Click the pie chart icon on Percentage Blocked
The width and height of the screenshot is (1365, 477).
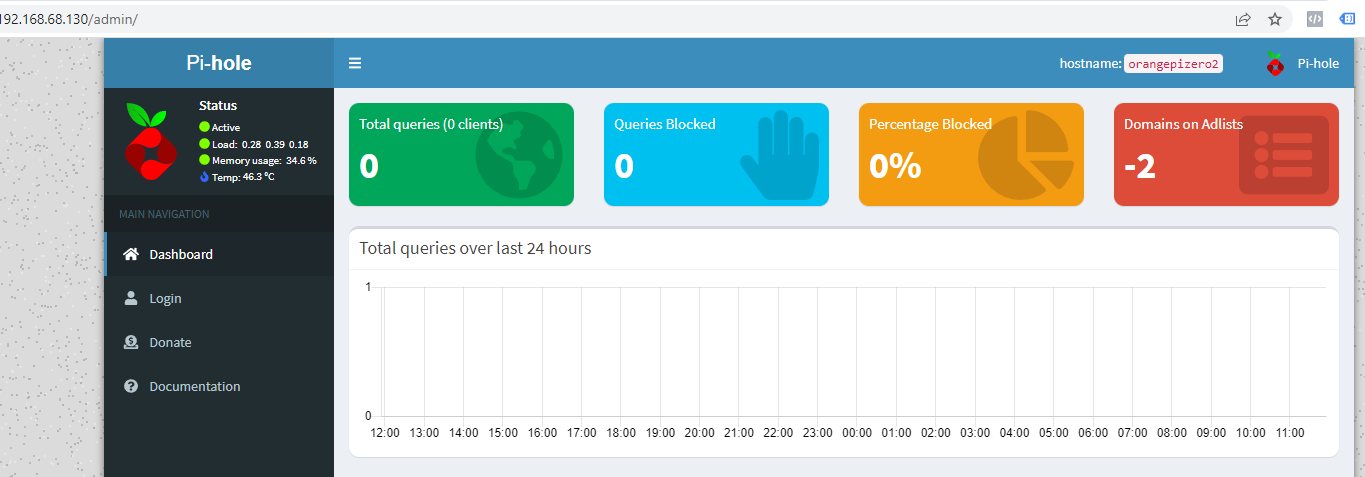pos(1024,155)
